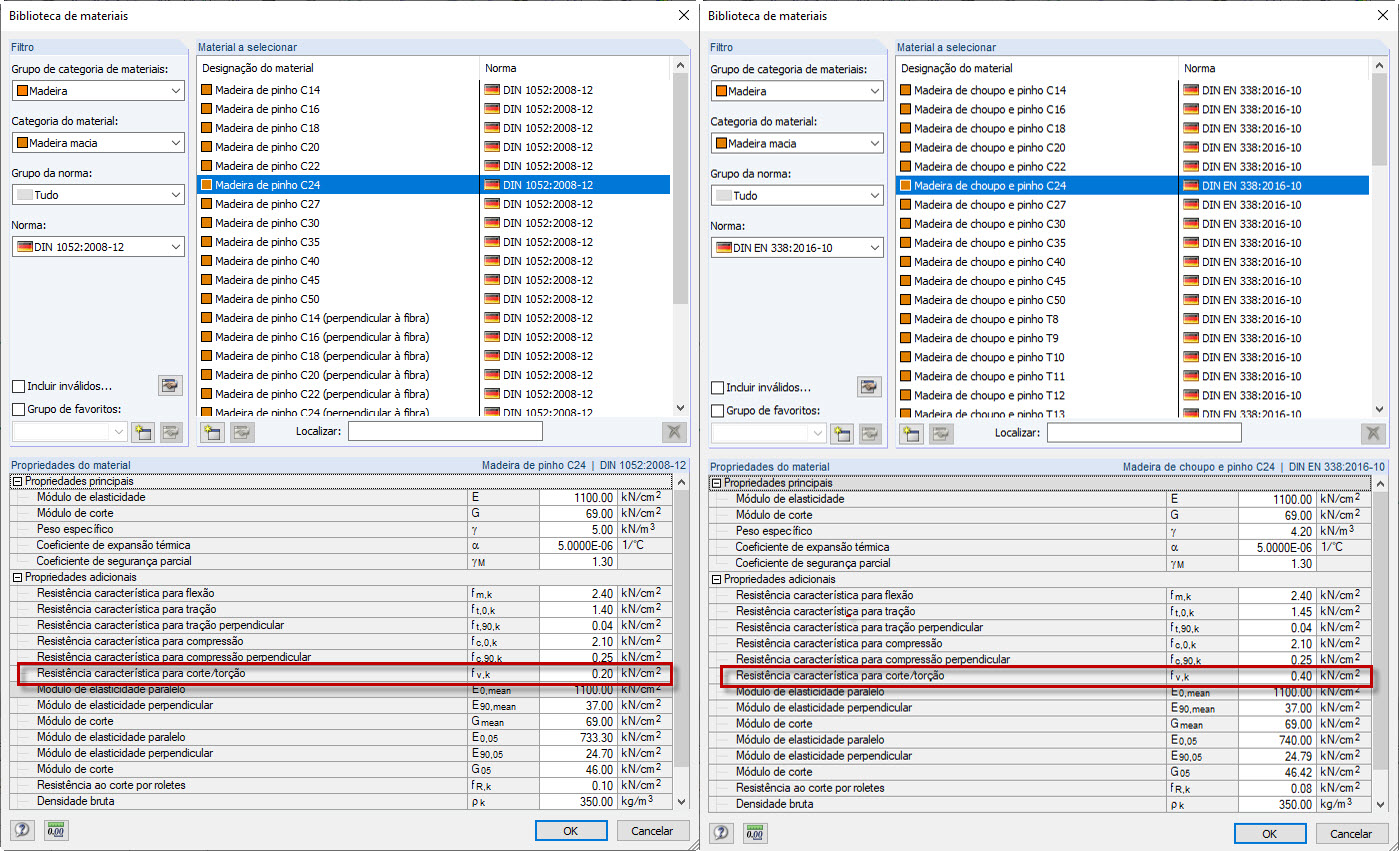Edit favorites group in DIN 1052 dialog
The width and height of the screenshot is (1400, 851).
click(x=171, y=432)
